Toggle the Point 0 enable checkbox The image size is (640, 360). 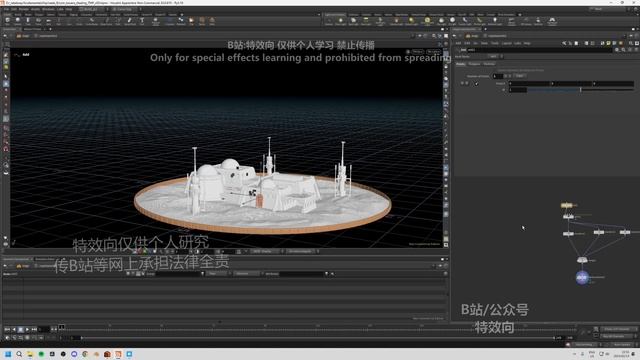[476, 83]
